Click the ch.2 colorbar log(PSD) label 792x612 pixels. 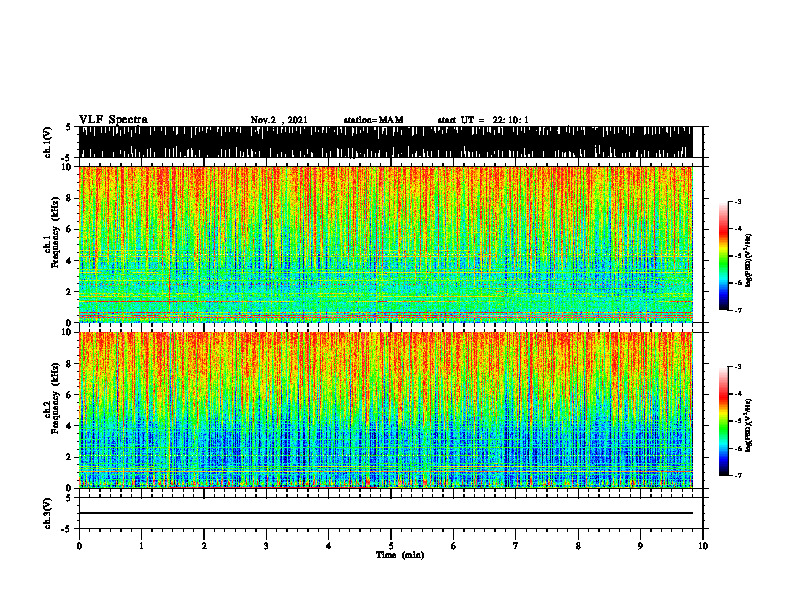748,425
